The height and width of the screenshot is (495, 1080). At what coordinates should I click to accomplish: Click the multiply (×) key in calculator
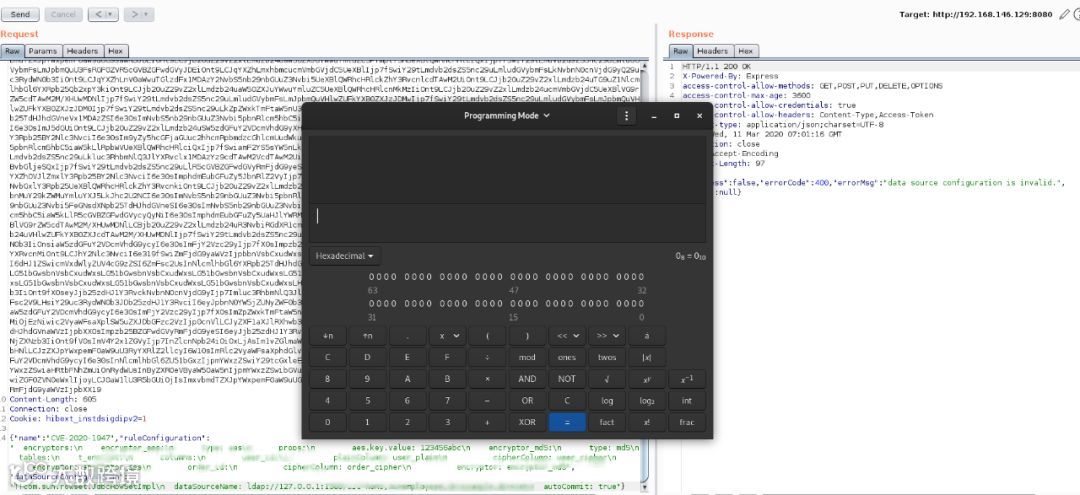(488, 379)
